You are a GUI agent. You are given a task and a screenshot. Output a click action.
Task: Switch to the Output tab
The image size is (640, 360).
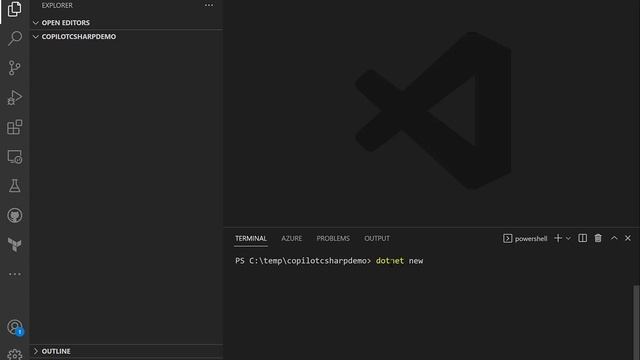(x=377, y=238)
